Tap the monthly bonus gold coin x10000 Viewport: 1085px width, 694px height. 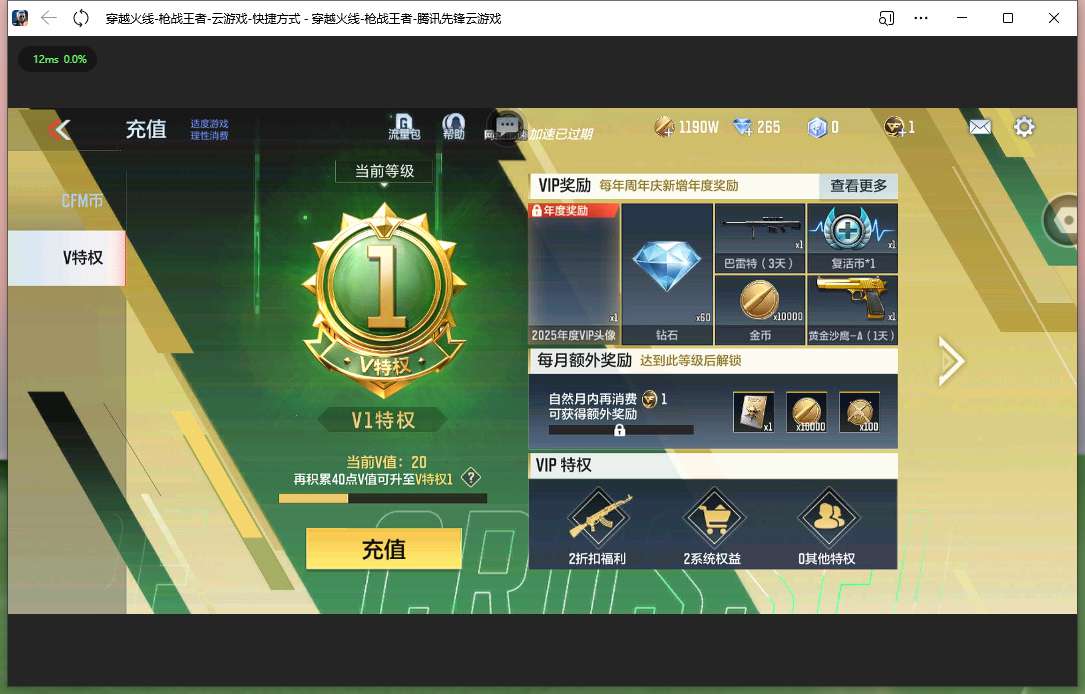[807, 412]
